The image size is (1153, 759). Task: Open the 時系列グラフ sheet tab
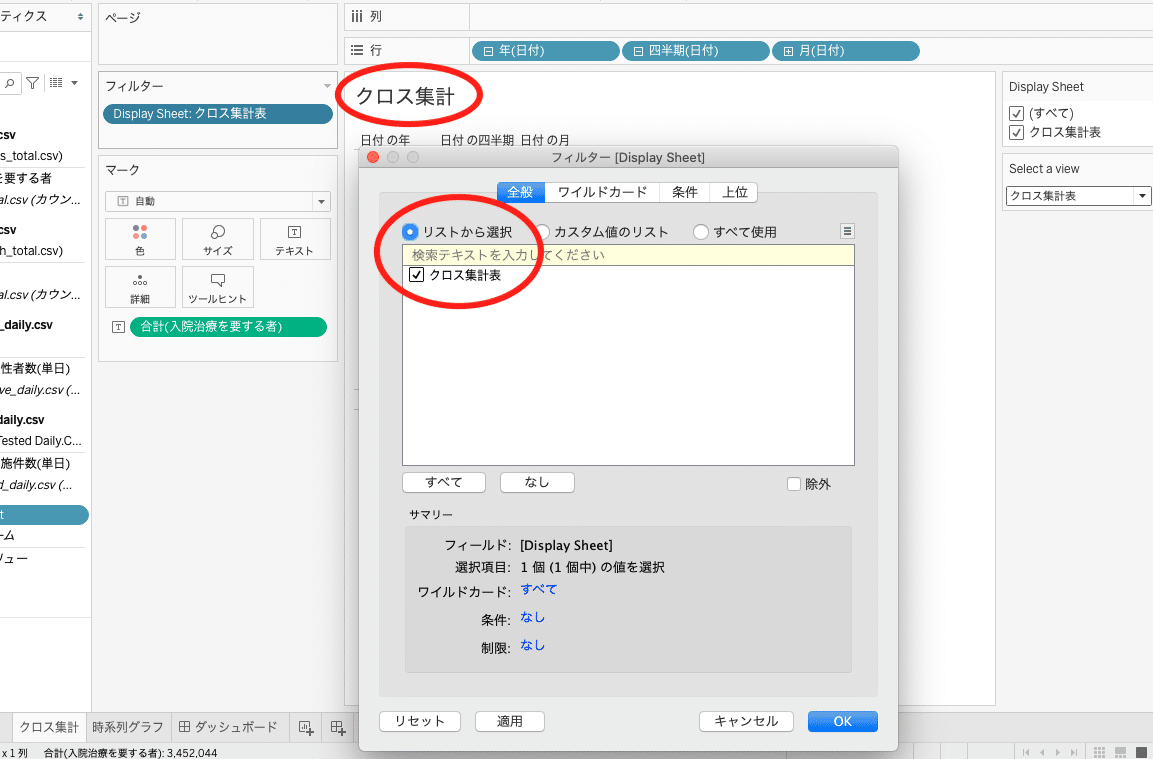pyautogui.click(x=128, y=728)
